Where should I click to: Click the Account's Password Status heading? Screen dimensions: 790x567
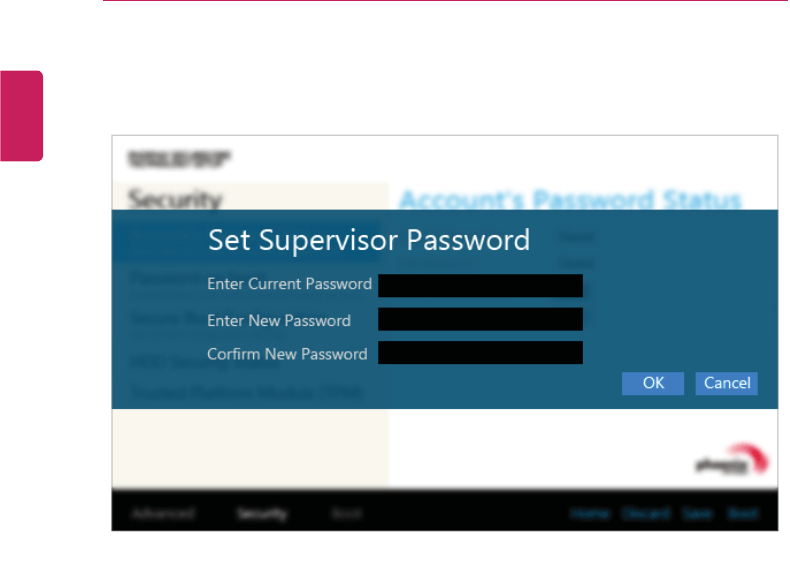pyautogui.click(x=570, y=199)
